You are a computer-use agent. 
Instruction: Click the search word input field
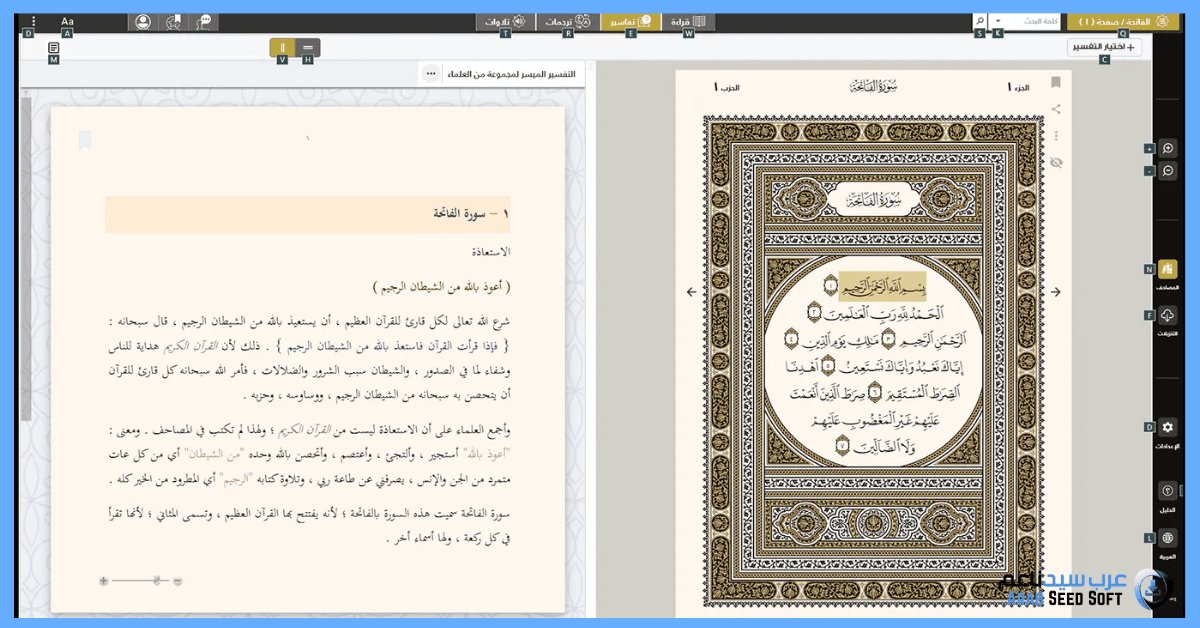(1032, 21)
